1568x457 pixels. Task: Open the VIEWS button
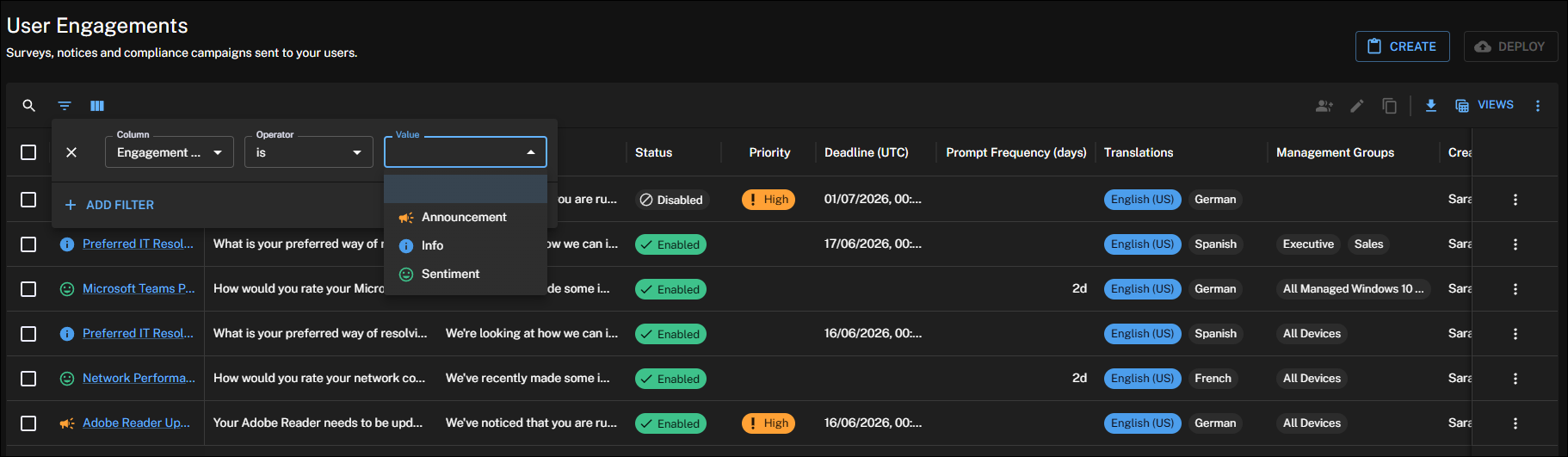click(x=1485, y=105)
